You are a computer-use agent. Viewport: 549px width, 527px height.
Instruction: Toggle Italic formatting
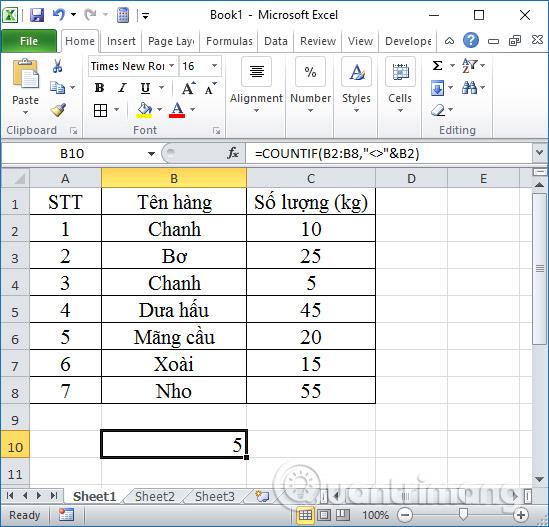(x=122, y=88)
